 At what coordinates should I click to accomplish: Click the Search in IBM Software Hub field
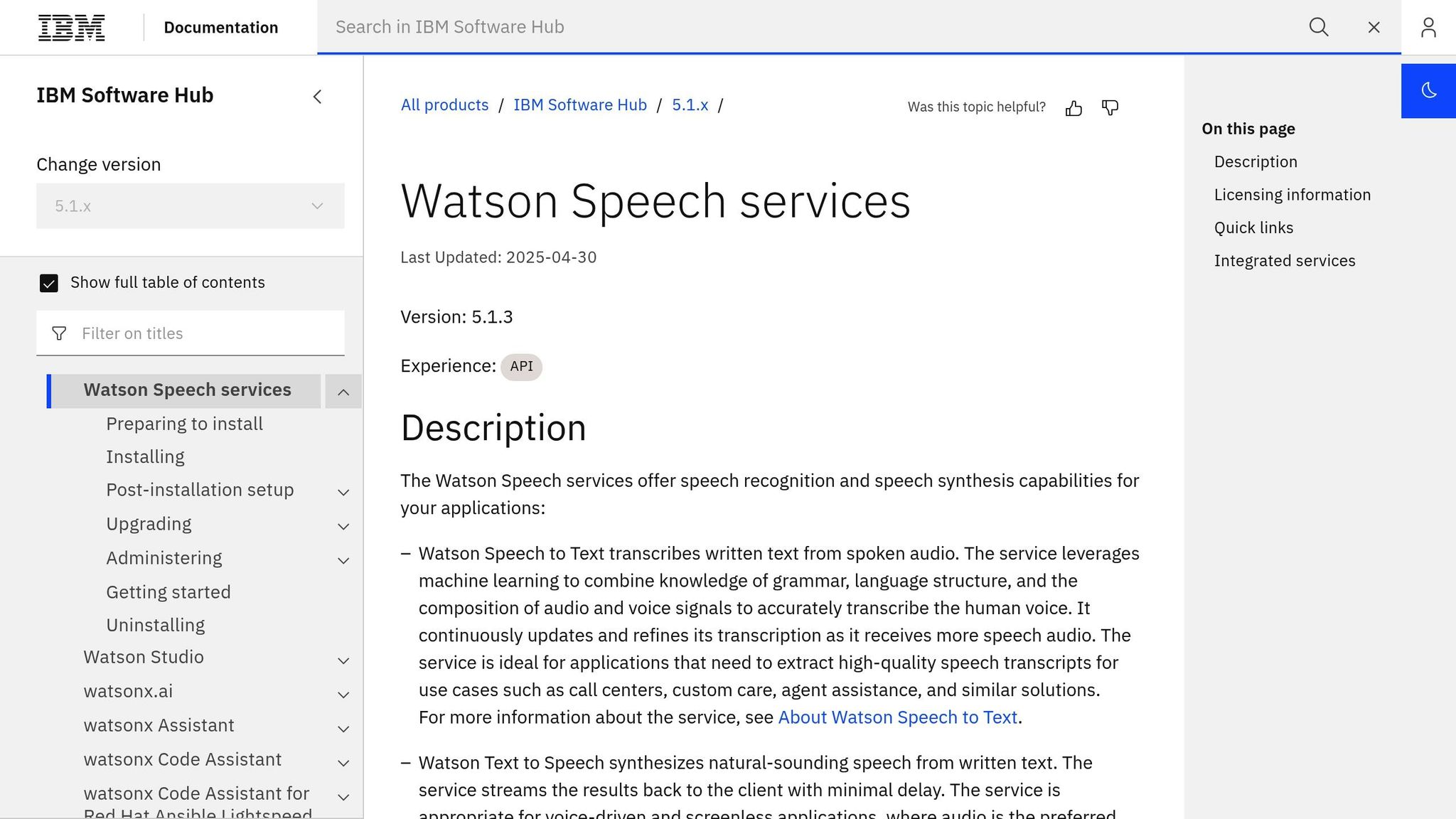click(x=810, y=27)
